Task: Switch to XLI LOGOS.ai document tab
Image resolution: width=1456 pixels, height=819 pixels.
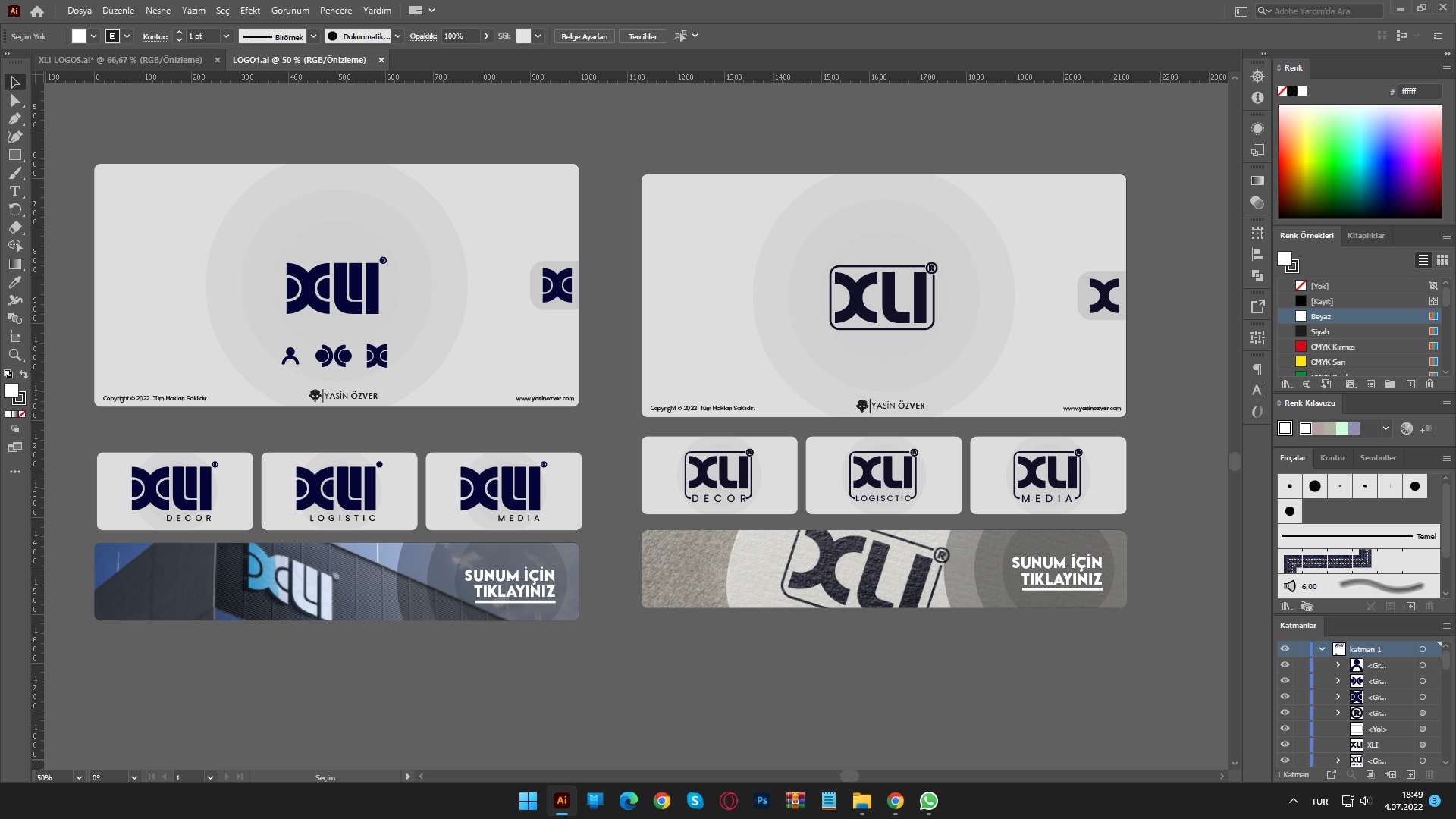Action: (x=121, y=60)
